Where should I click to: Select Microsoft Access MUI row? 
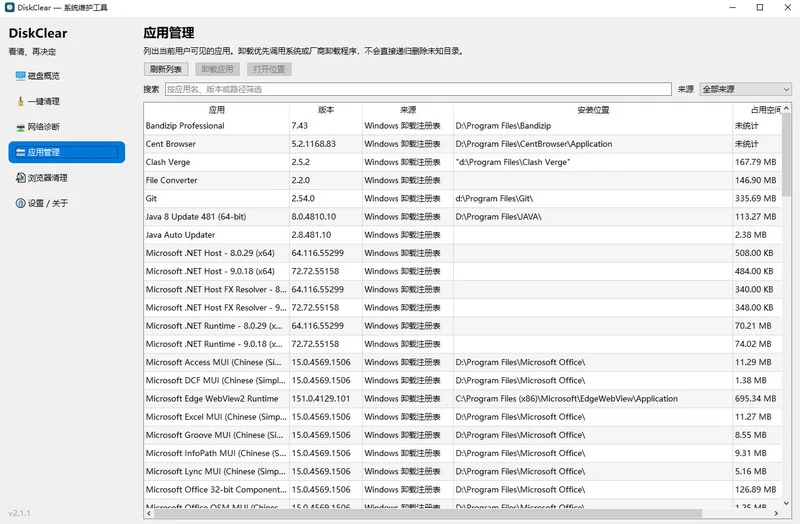[463, 362]
